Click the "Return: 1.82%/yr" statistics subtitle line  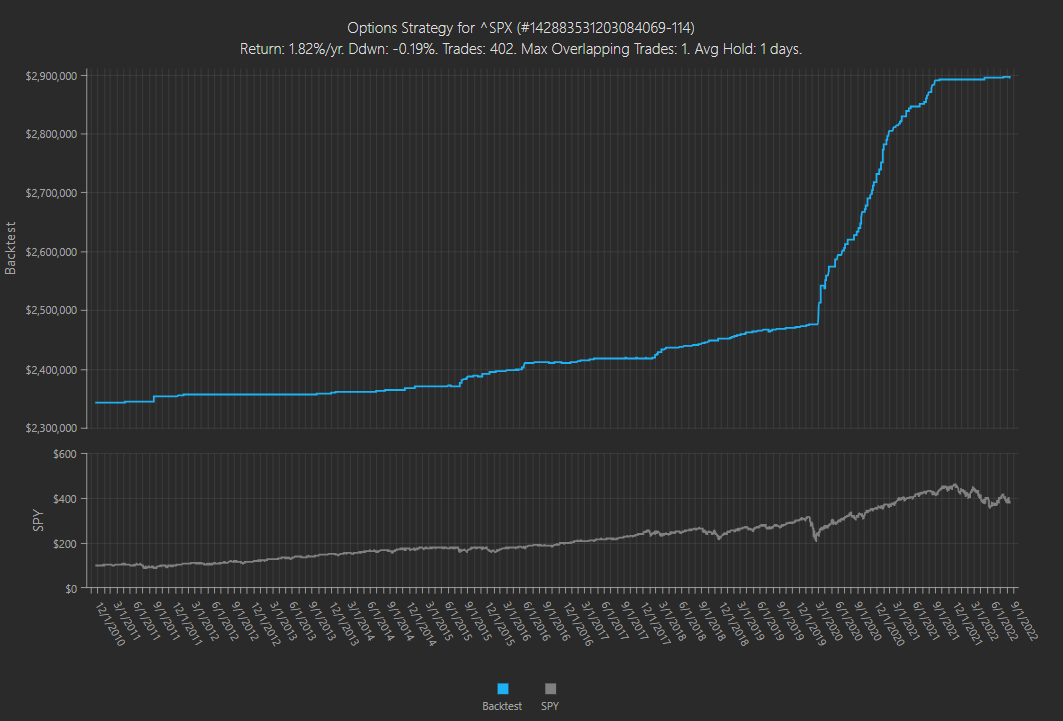(521, 49)
